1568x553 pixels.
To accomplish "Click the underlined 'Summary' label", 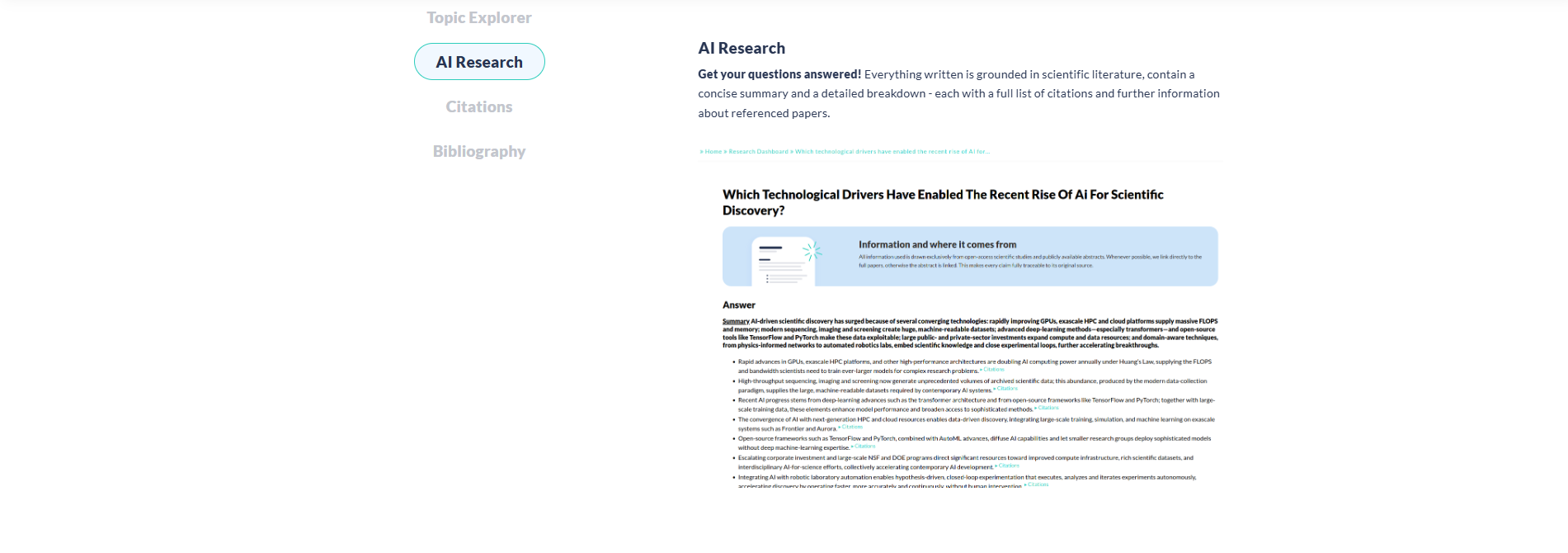I will coord(736,321).
